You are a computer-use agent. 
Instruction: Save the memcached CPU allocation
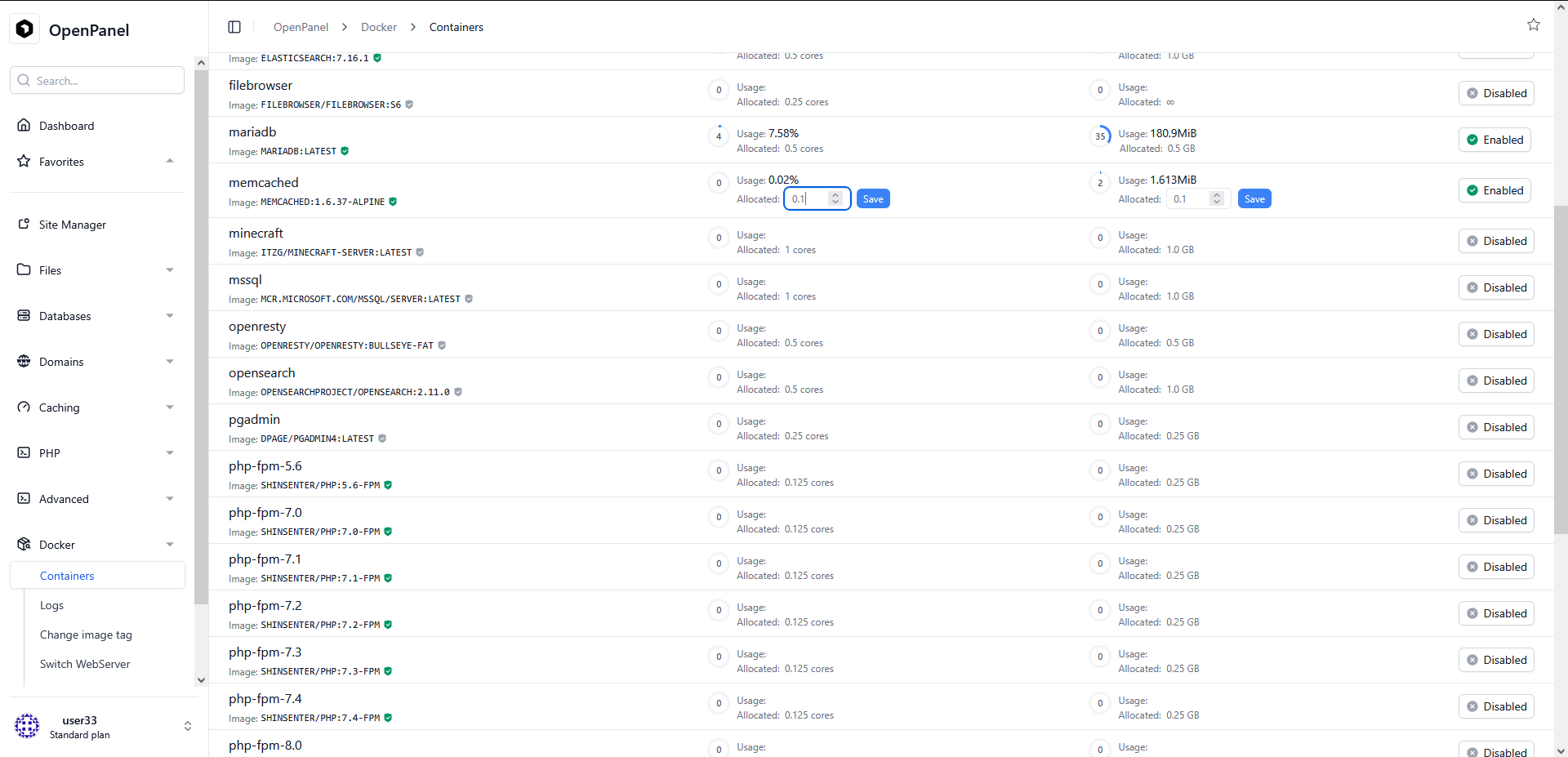[873, 199]
